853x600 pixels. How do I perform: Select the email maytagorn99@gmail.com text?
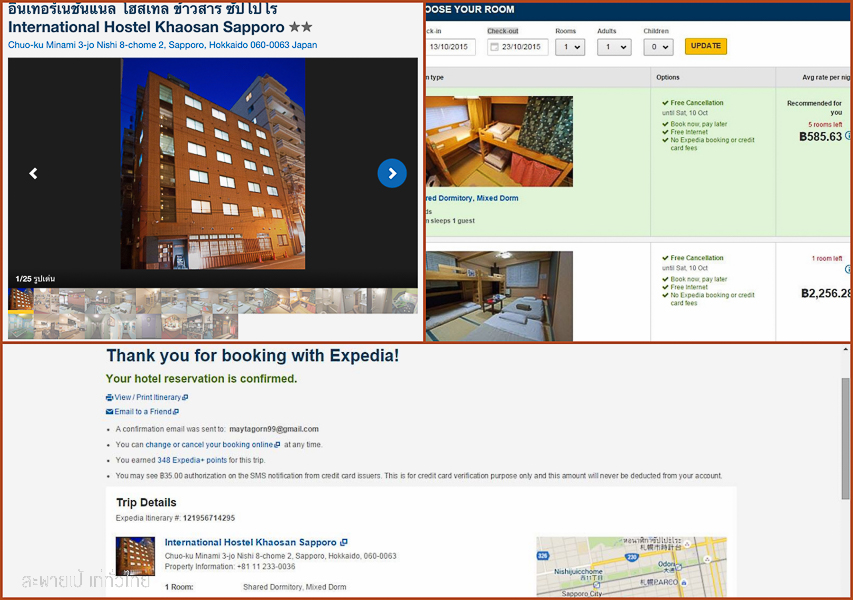point(274,429)
